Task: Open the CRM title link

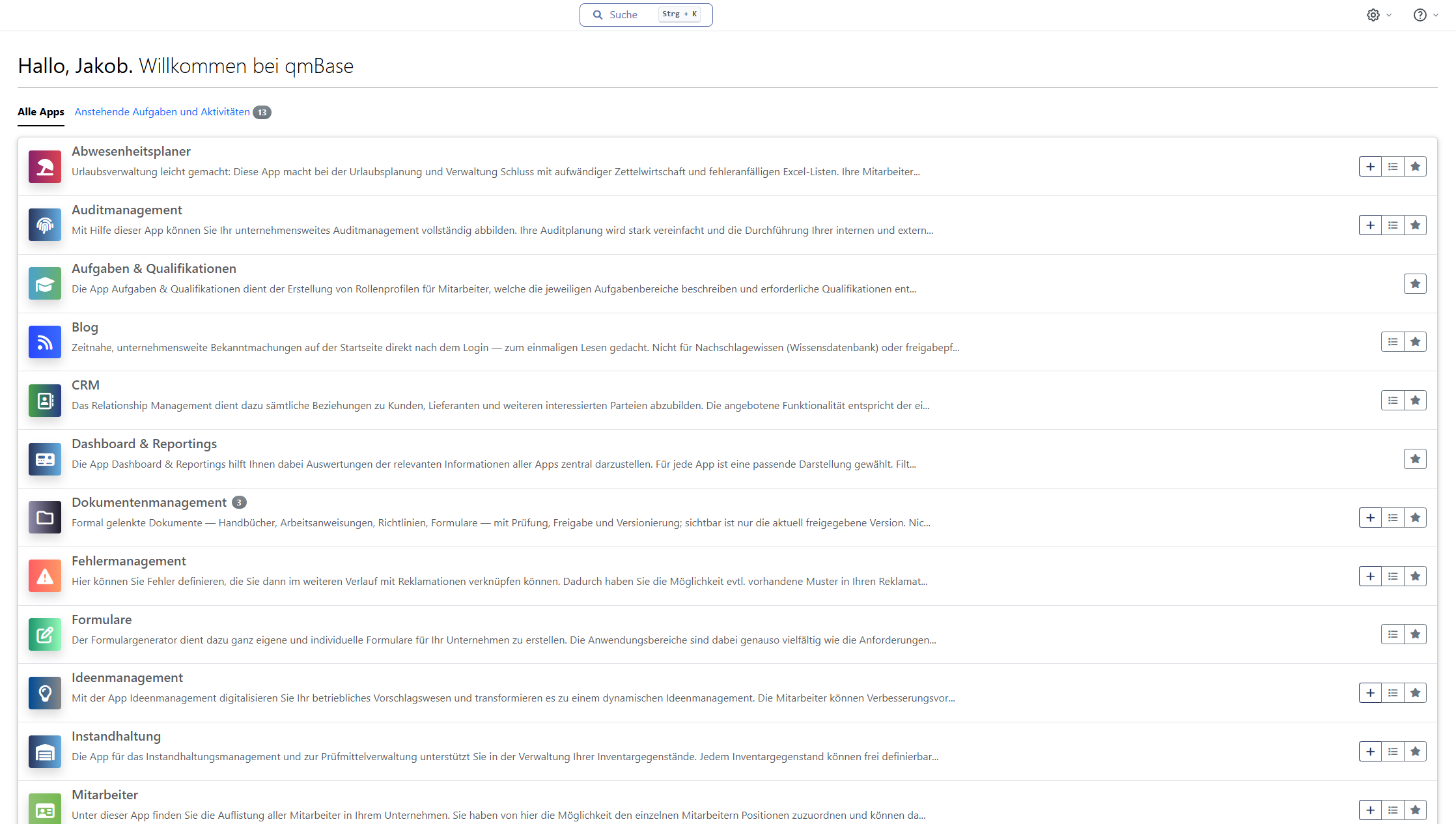Action: click(85, 385)
